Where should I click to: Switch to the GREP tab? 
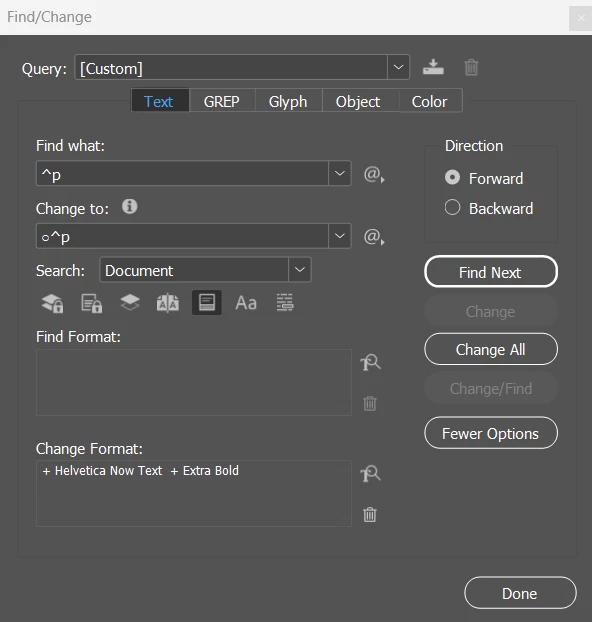tap(222, 102)
